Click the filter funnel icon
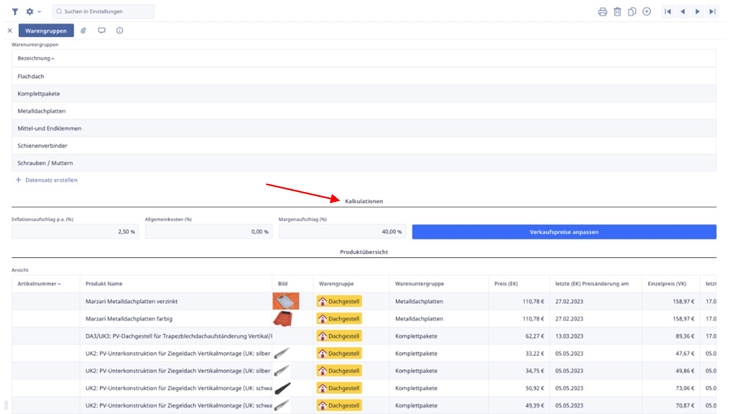The height and width of the screenshot is (414, 729). 15,12
